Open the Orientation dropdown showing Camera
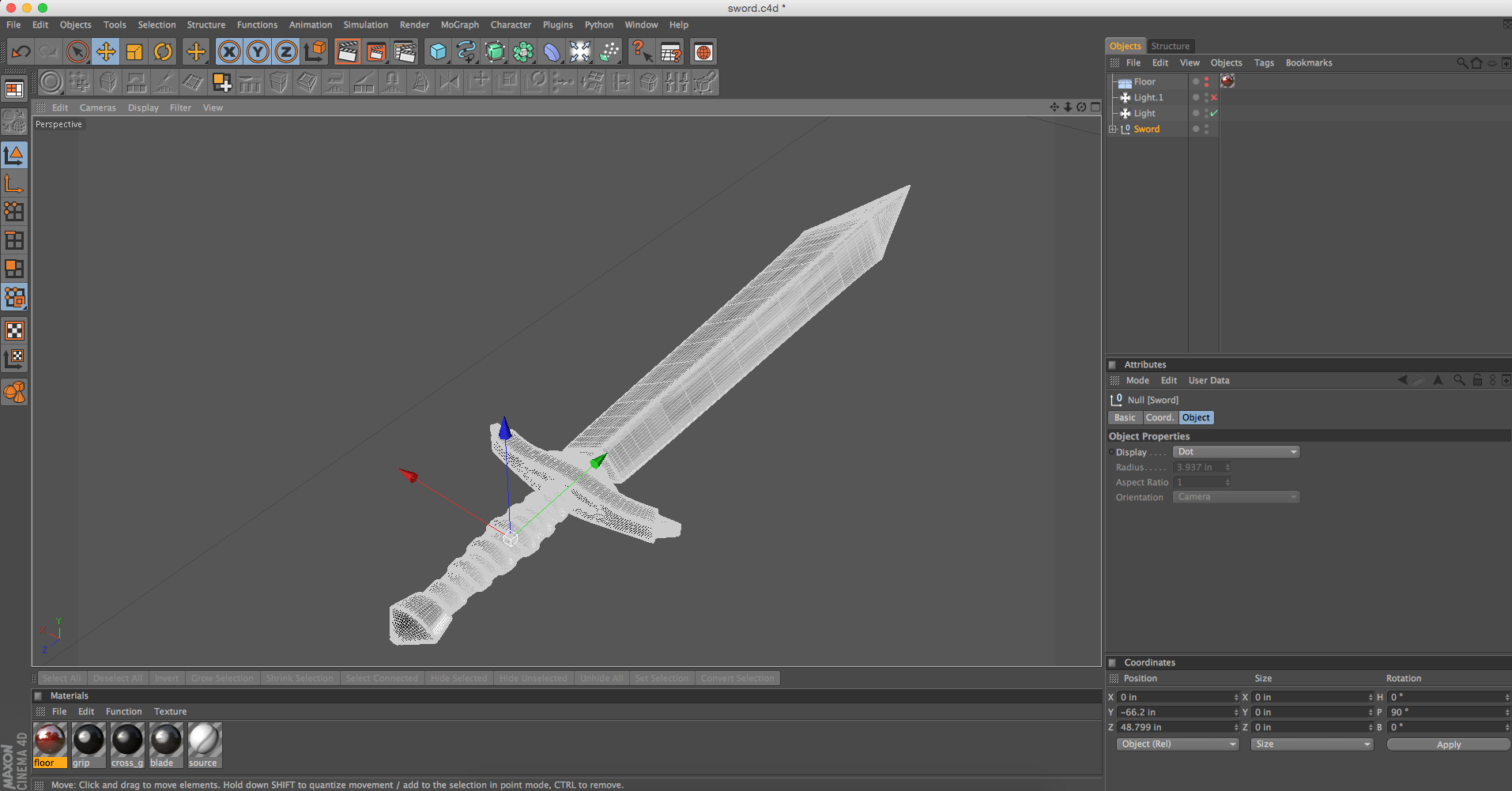This screenshot has width=1512, height=791. 1235,496
